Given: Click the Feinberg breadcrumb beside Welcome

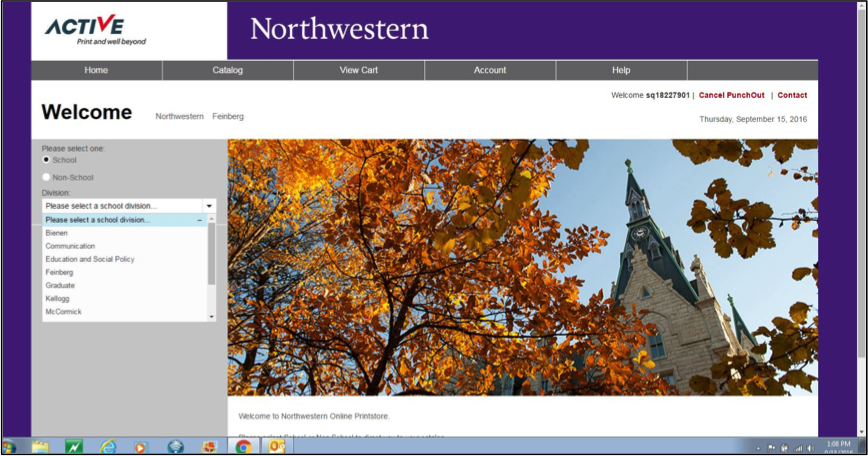Looking at the screenshot, I should click(x=228, y=116).
